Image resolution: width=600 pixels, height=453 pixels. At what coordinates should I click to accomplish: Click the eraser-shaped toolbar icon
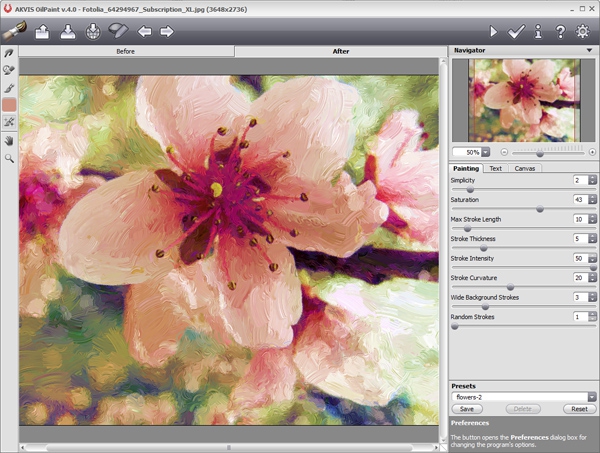click(118, 31)
